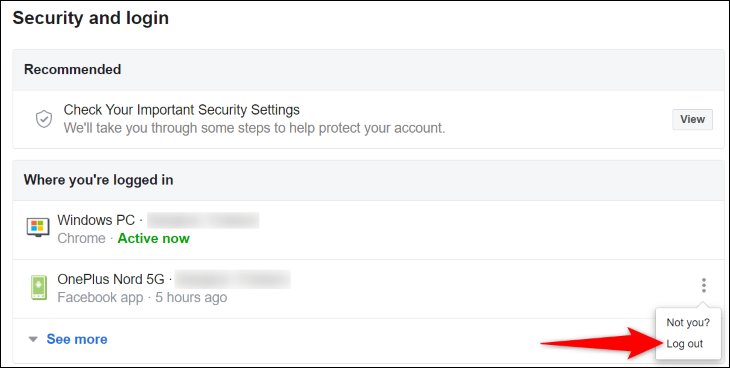Click Check Your Important Security Settings
Viewport: 730px width, 368px height.
[x=182, y=110]
